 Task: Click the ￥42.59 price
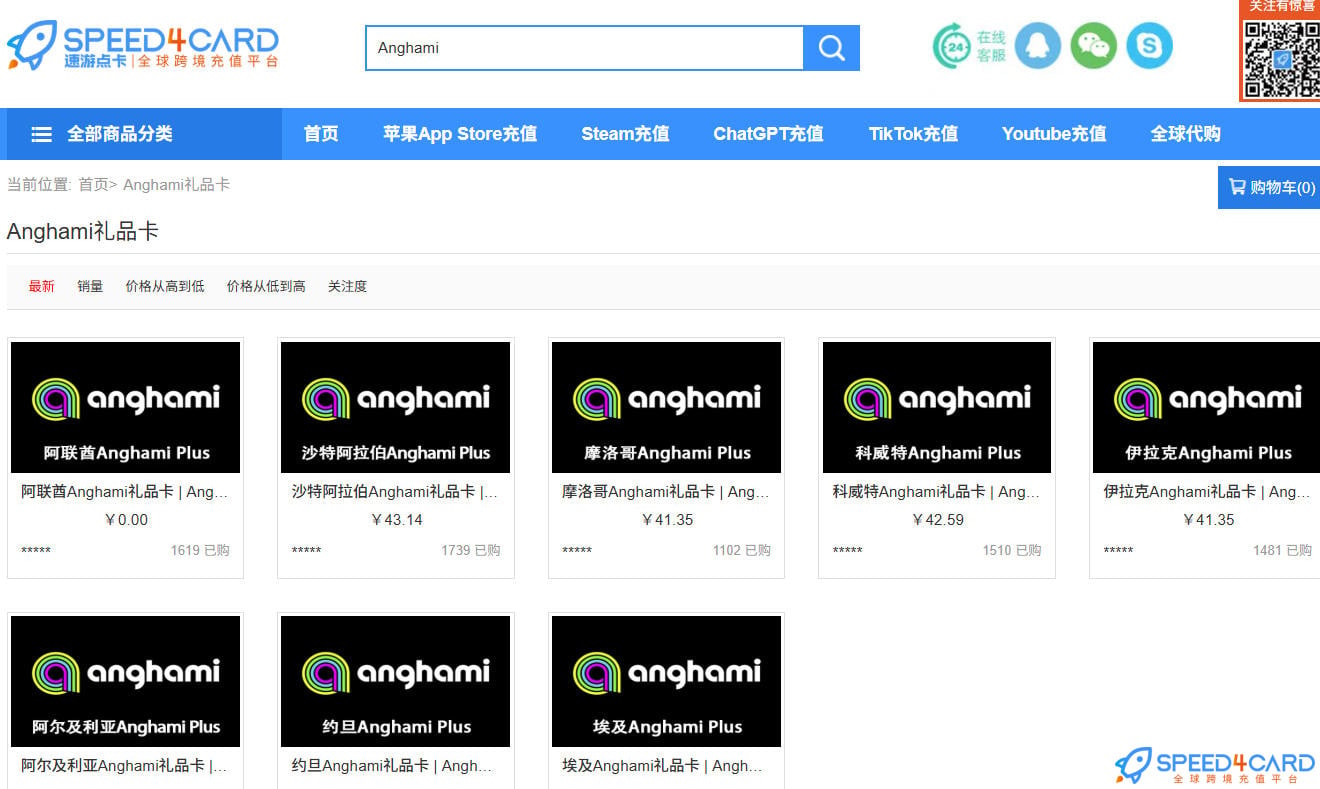tap(938, 520)
